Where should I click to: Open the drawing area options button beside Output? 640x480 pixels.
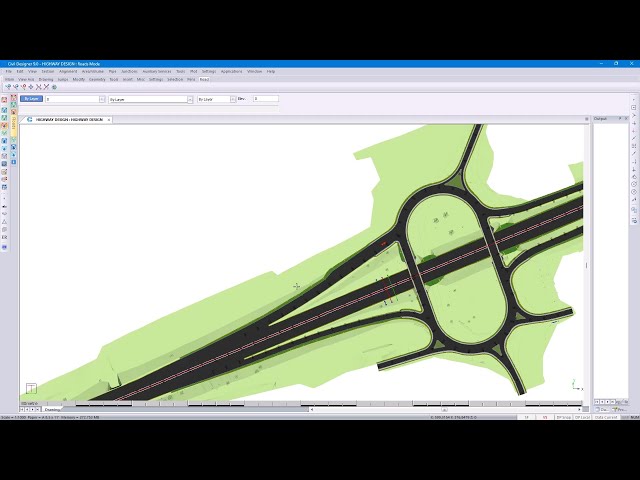(587, 119)
